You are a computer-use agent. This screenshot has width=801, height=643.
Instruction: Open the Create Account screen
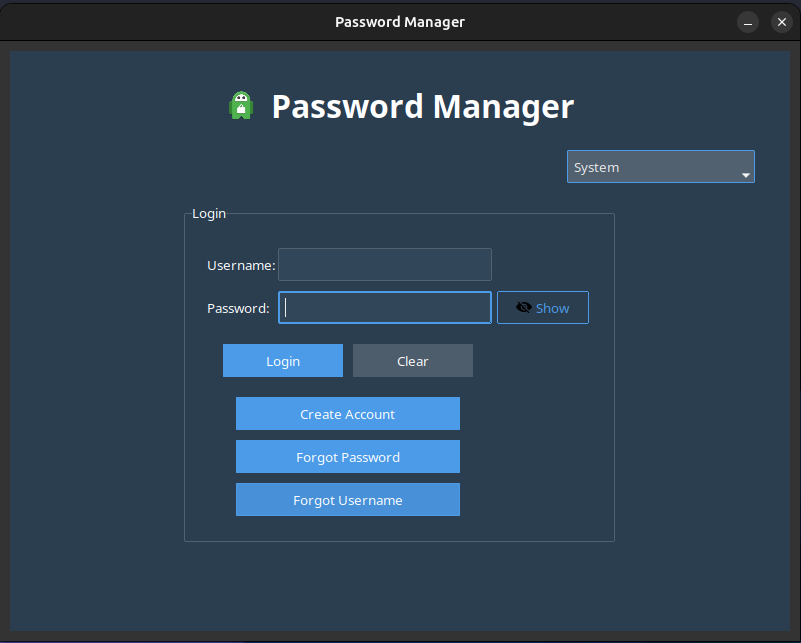click(347, 414)
